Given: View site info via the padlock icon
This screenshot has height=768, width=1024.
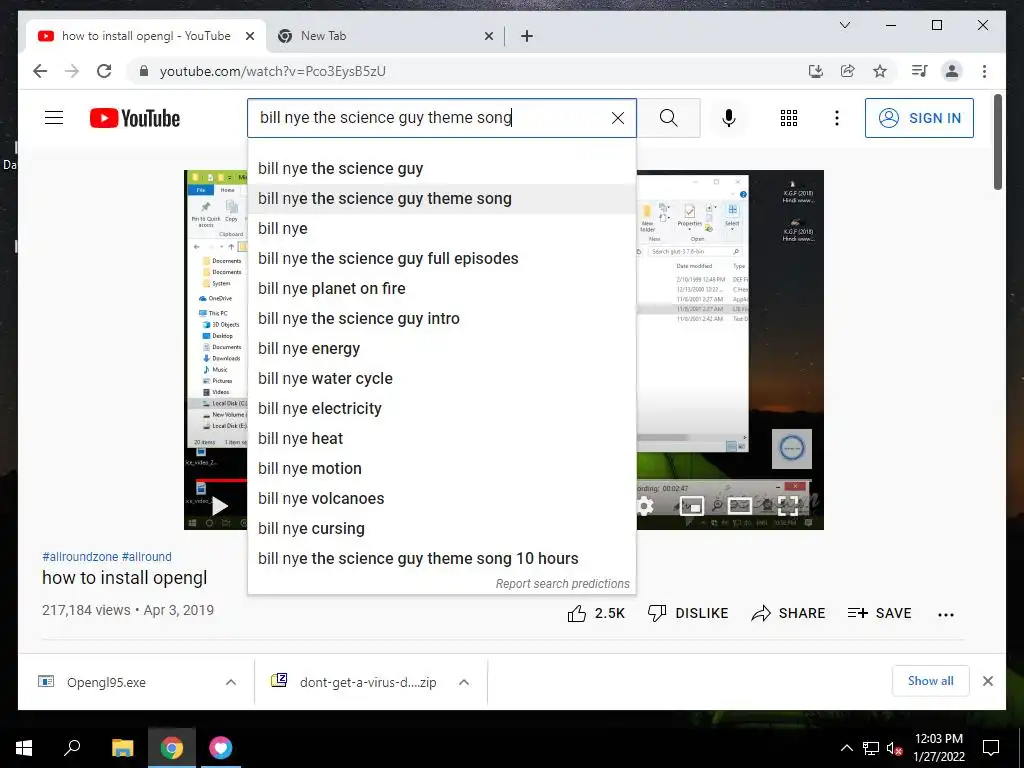Looking at the screenshot, I should pos(144,71).
